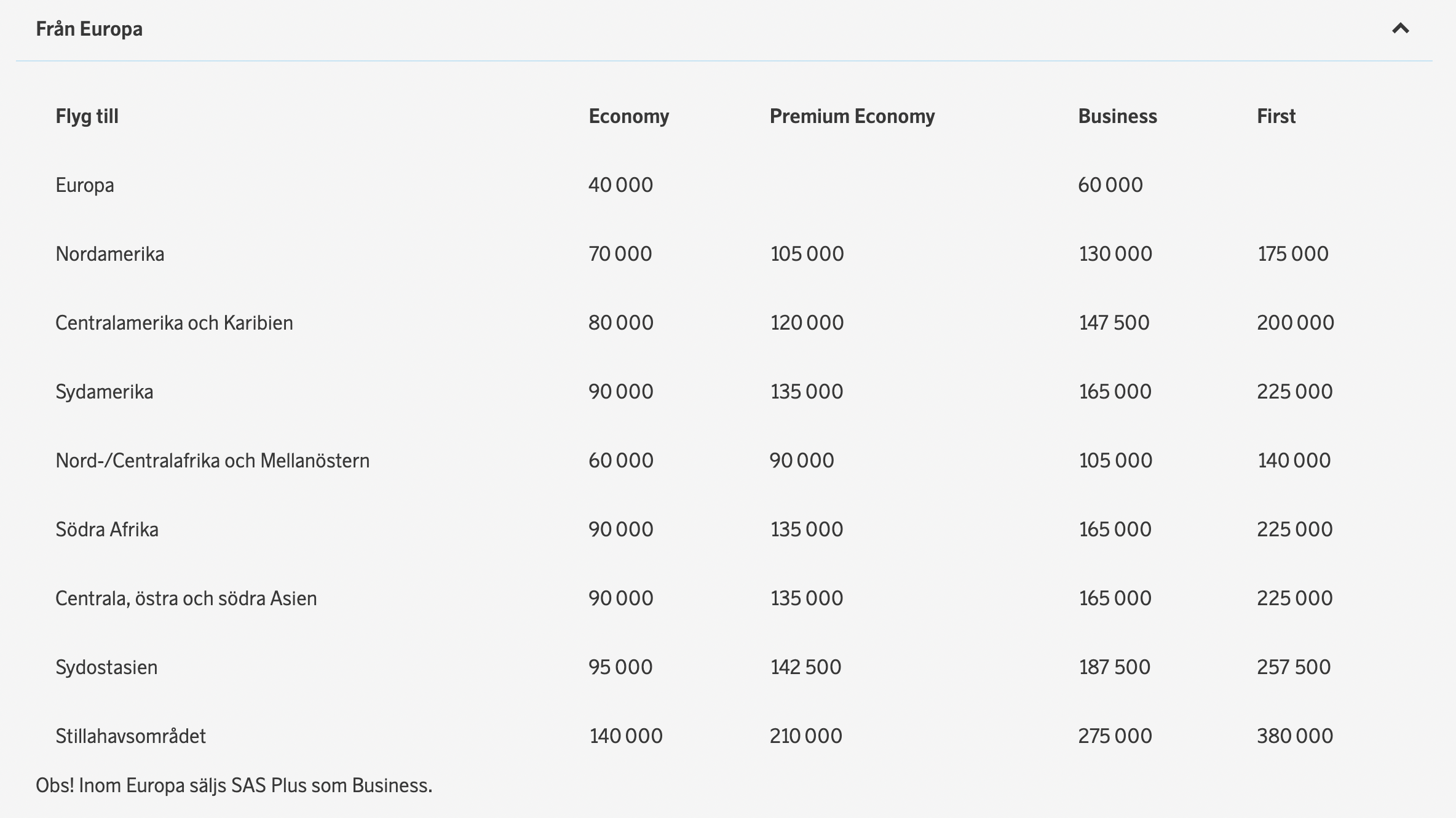Screen dimensions: 1456x818
Task: Click the Södra Afrika row label
Action: tap(107, 530)
